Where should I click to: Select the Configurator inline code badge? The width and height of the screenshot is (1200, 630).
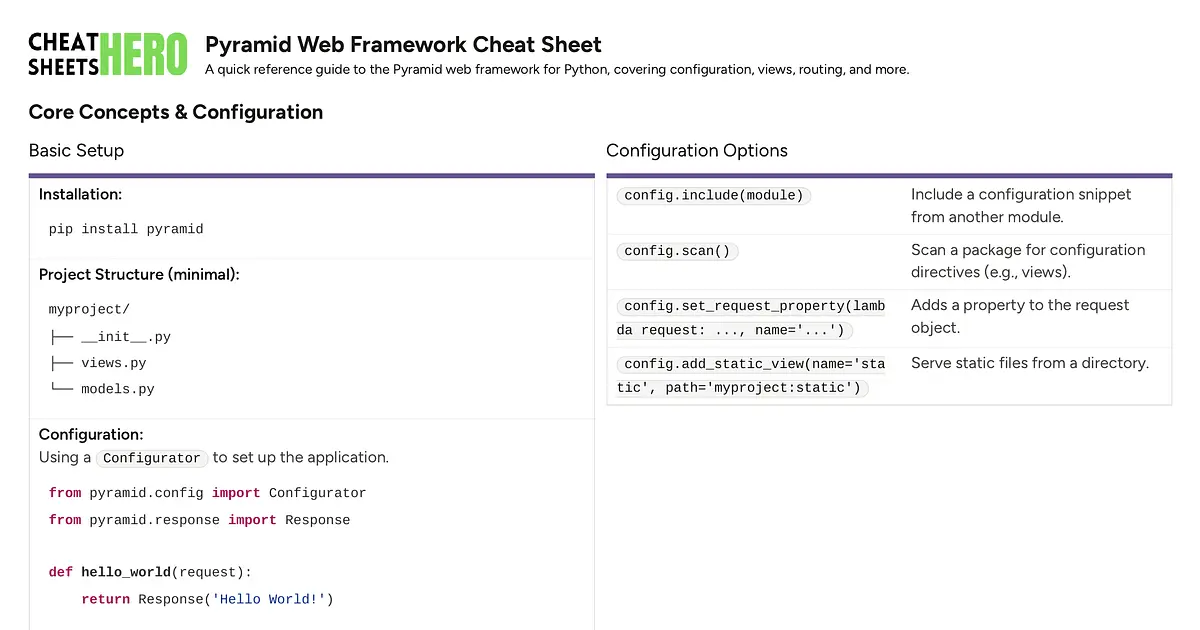pos(151,457)
